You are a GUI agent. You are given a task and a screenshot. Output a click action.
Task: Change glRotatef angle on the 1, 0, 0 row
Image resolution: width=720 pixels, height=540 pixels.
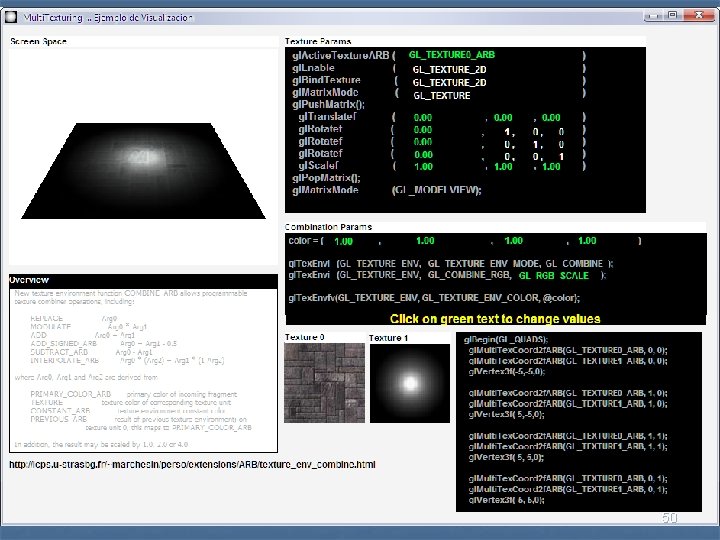click(422, 130)
